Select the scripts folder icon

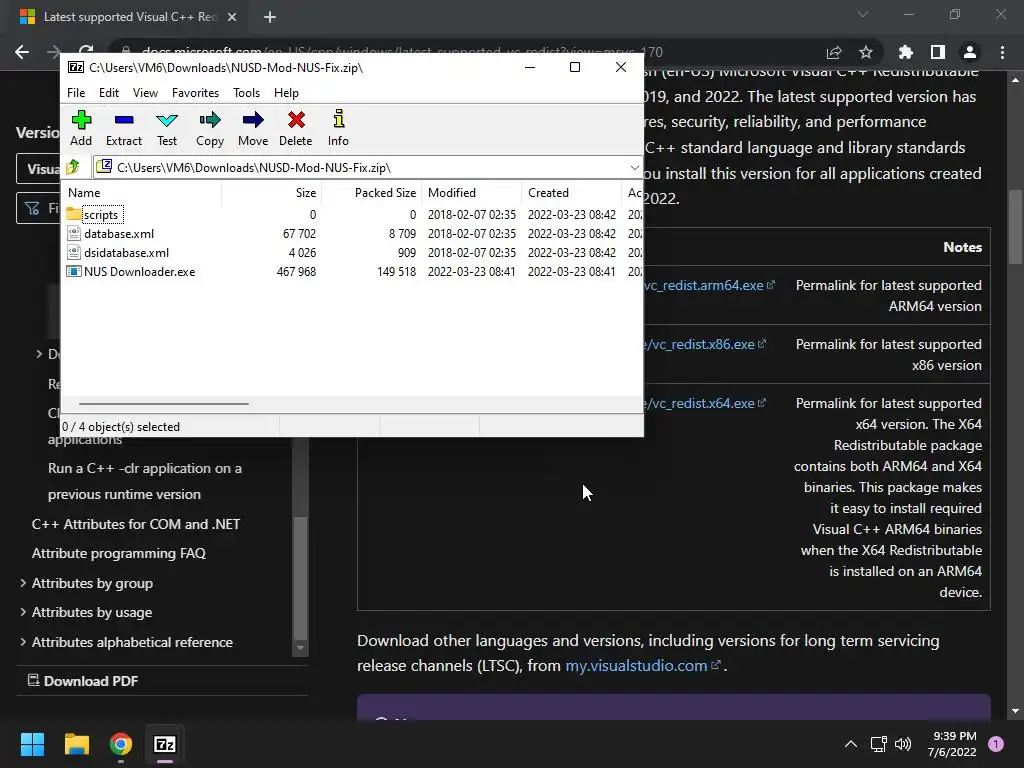74,214
